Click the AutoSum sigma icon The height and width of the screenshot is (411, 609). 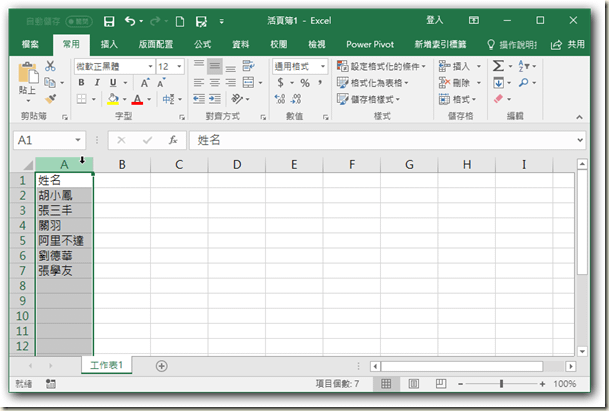coord(498,66)
